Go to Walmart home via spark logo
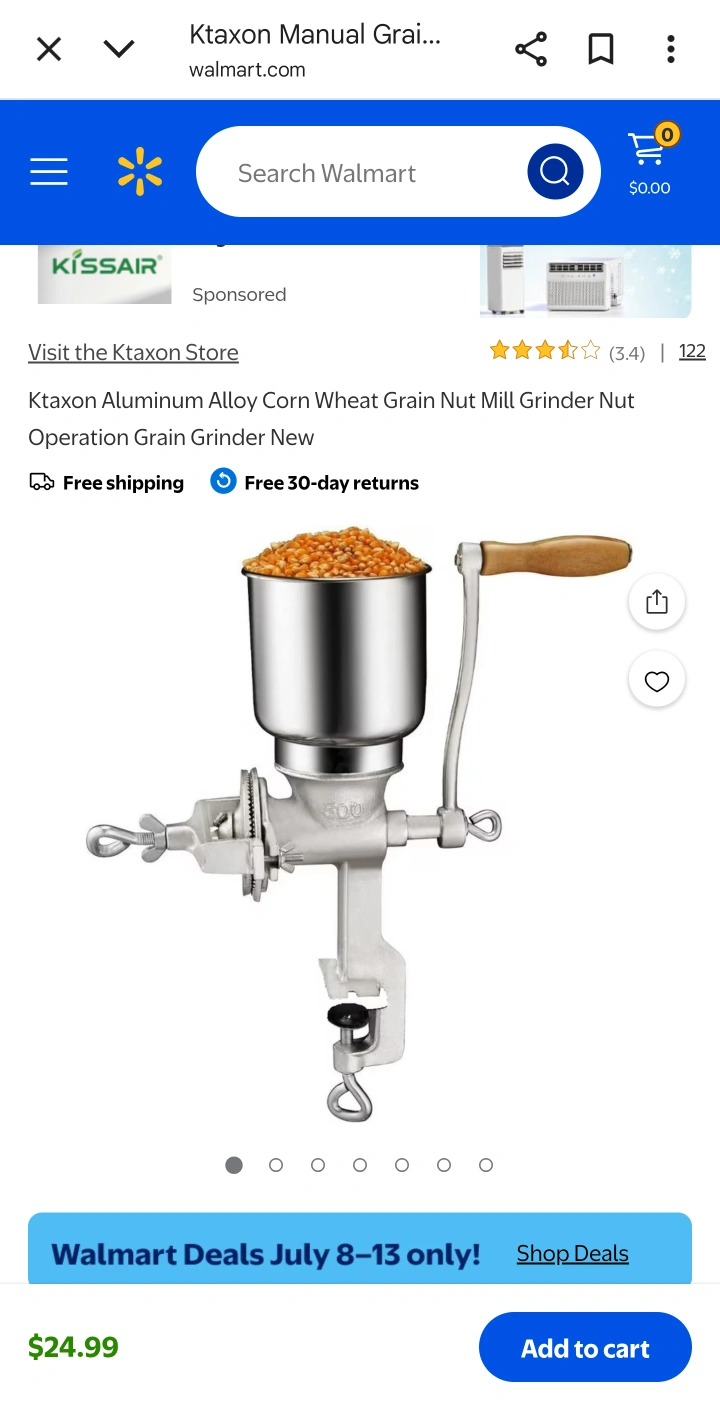720x1410 pixels. pos(140,172)
